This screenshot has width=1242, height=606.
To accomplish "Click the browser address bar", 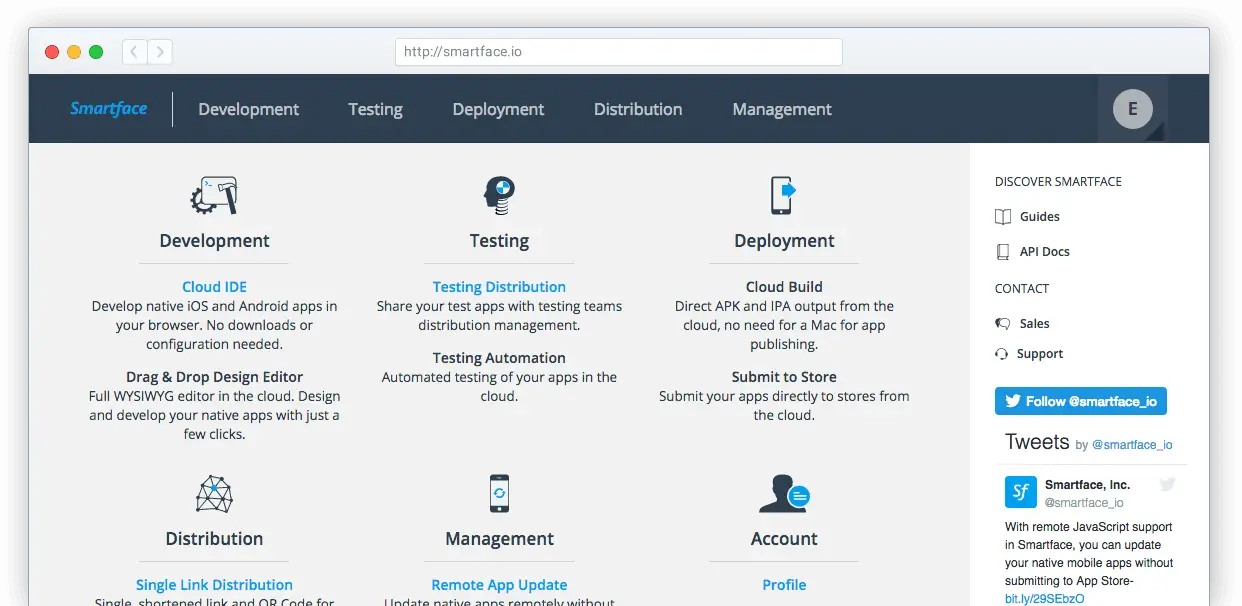I will (619, 52).
